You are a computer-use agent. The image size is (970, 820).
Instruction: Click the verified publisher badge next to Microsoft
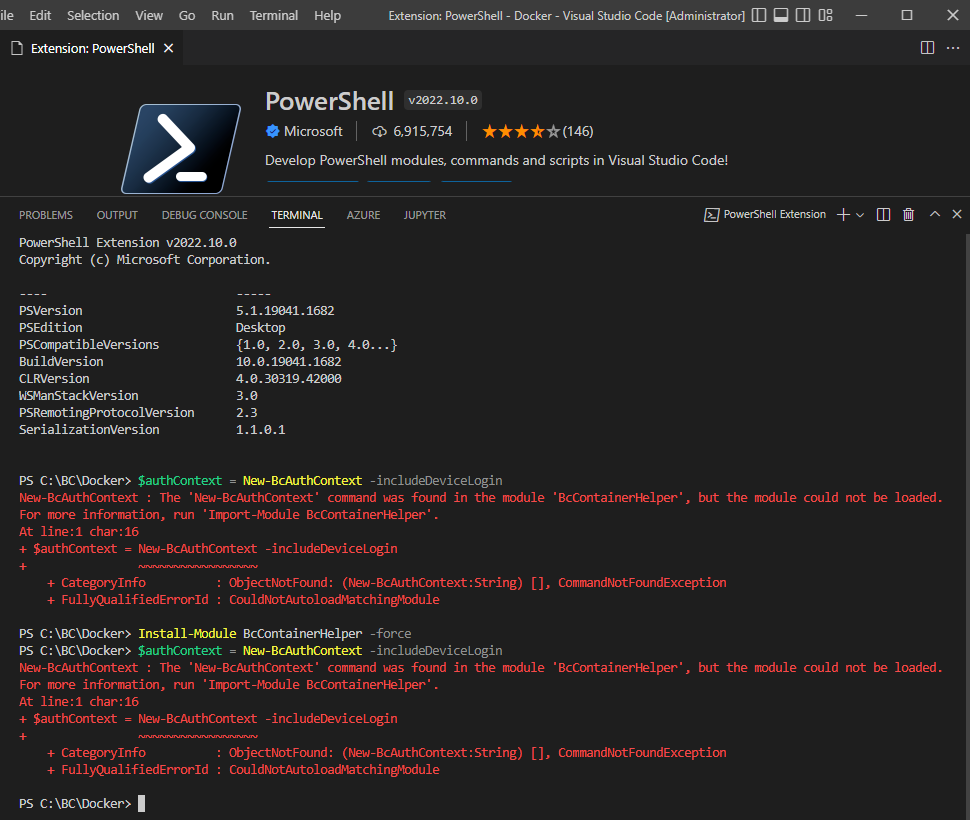271,131
